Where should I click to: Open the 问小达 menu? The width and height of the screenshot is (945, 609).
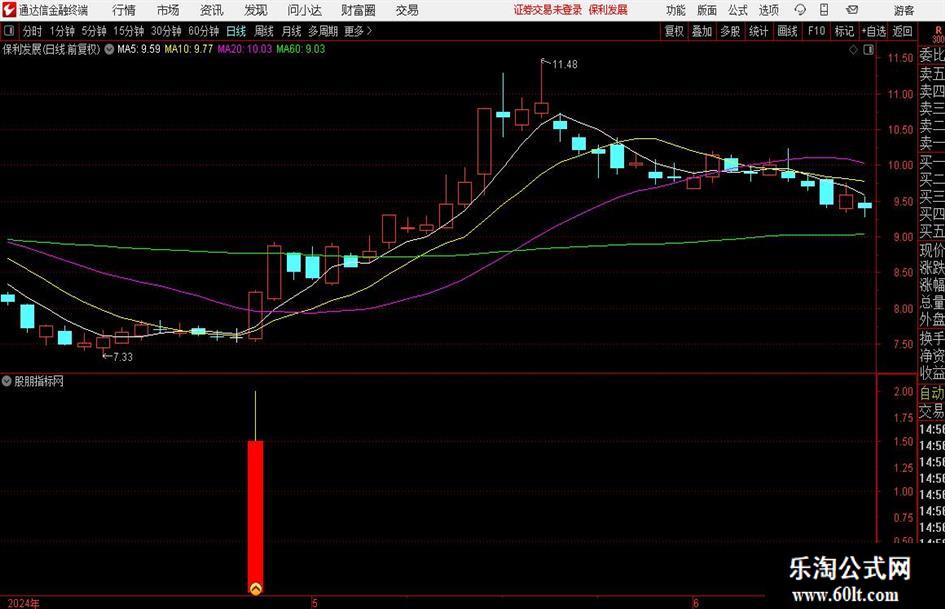pyautogui.click(x=304, y=10)
